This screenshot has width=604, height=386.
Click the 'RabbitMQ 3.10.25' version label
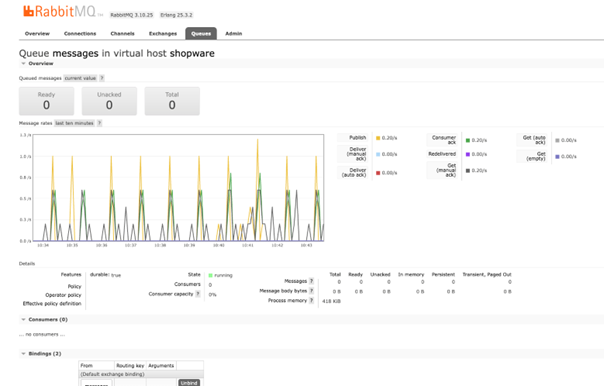pos(132,15)
